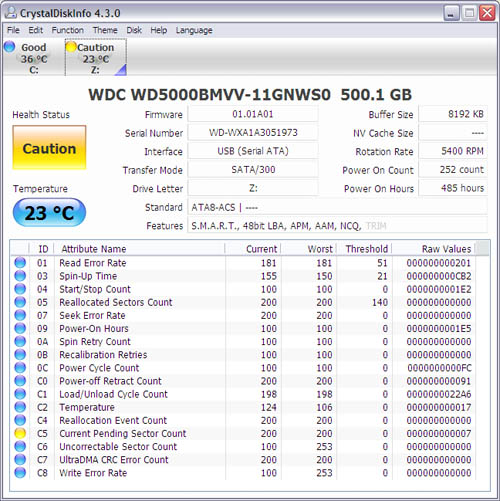
Task: Open the Edit menu
Action: click(x=35, y=30)
